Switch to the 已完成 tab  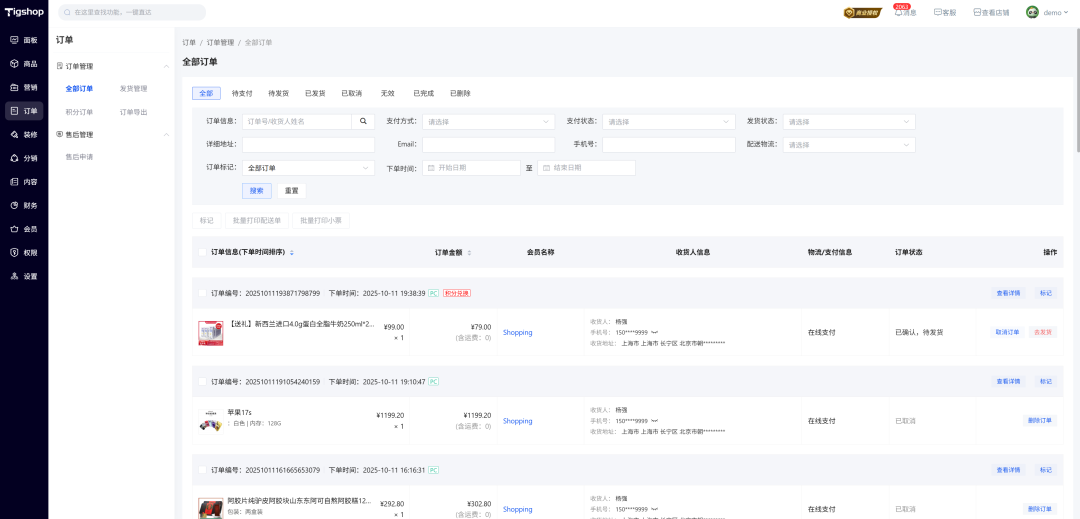(x=424, y=93)
